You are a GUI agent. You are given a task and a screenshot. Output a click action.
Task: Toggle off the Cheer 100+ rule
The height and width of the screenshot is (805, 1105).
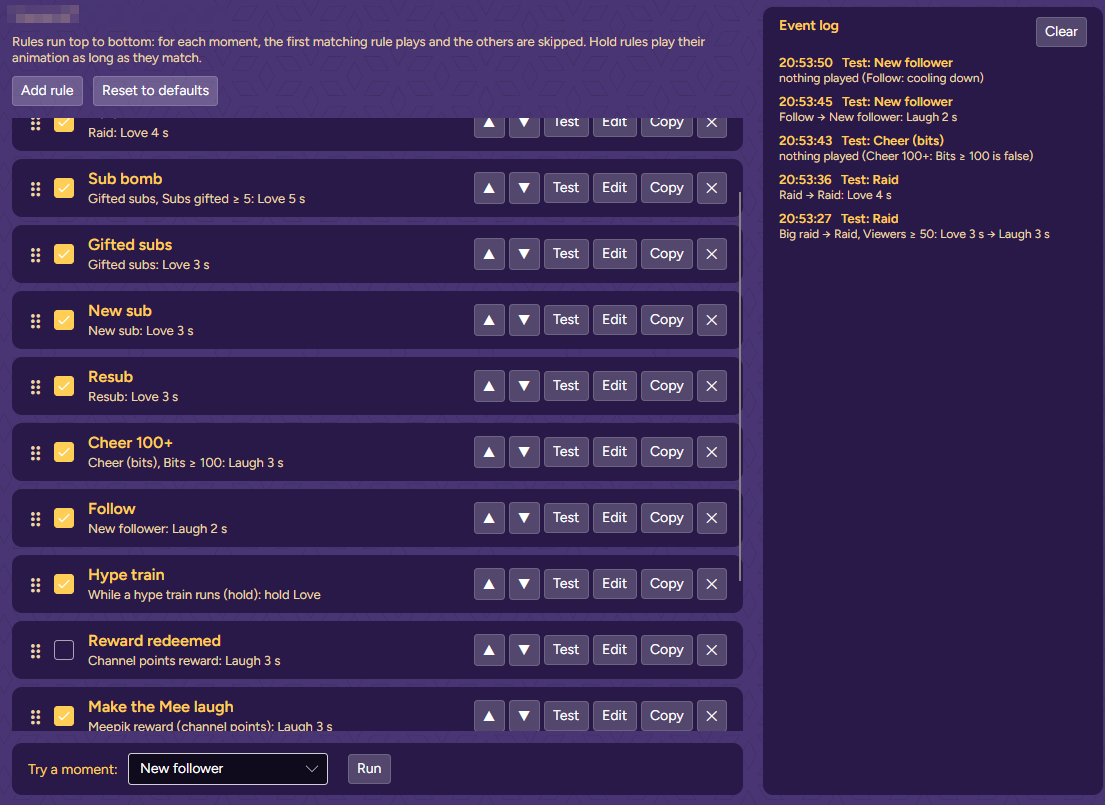coord(64,452)
